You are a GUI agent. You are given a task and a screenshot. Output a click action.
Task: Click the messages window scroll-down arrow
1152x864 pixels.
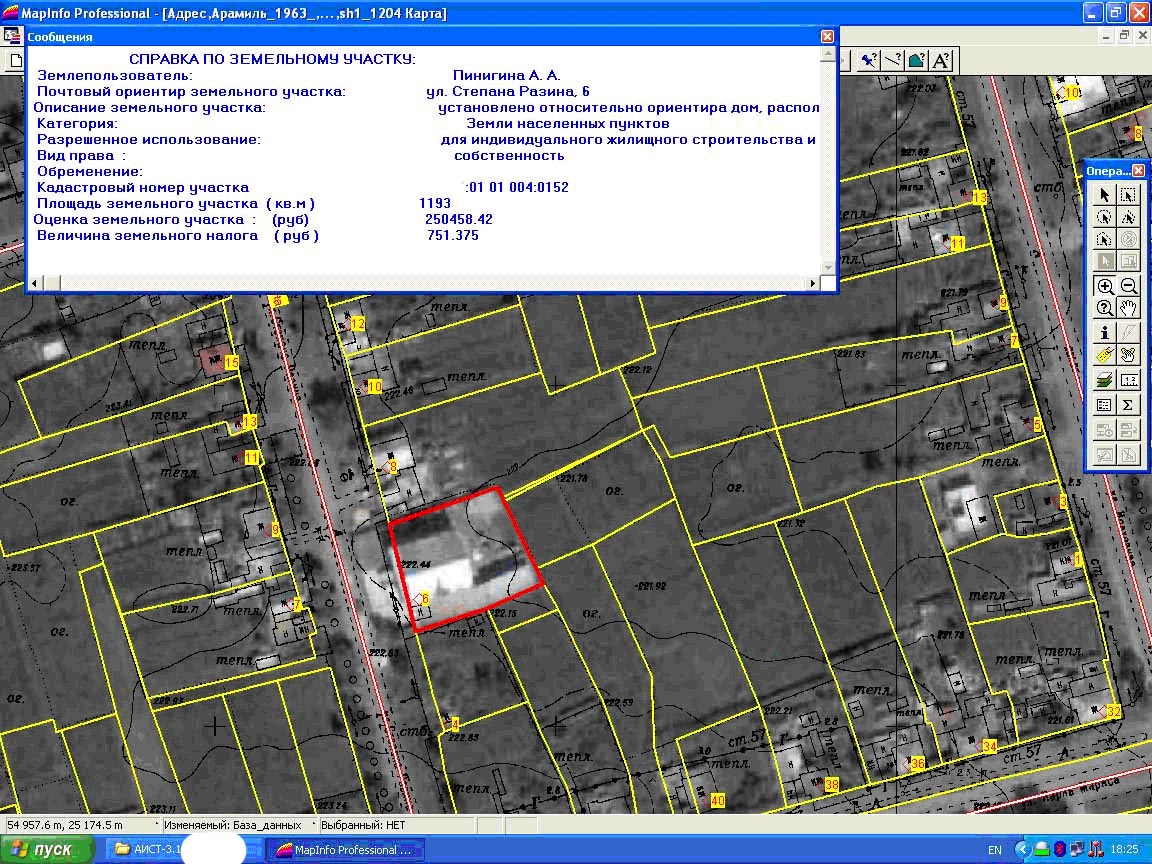[828, 268]
